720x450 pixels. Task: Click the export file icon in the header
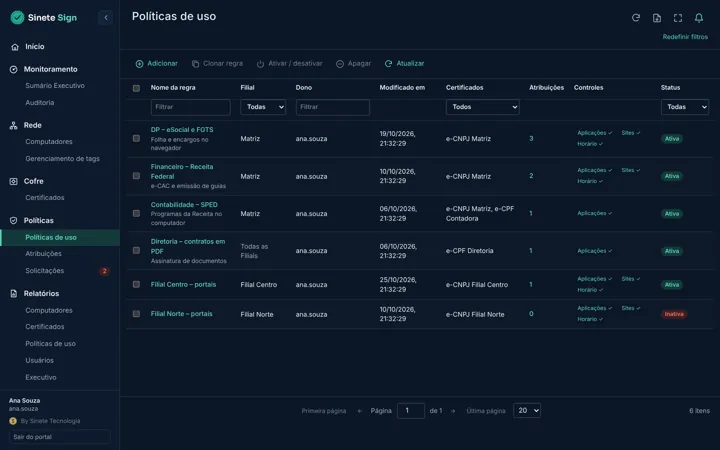[657, 18]
